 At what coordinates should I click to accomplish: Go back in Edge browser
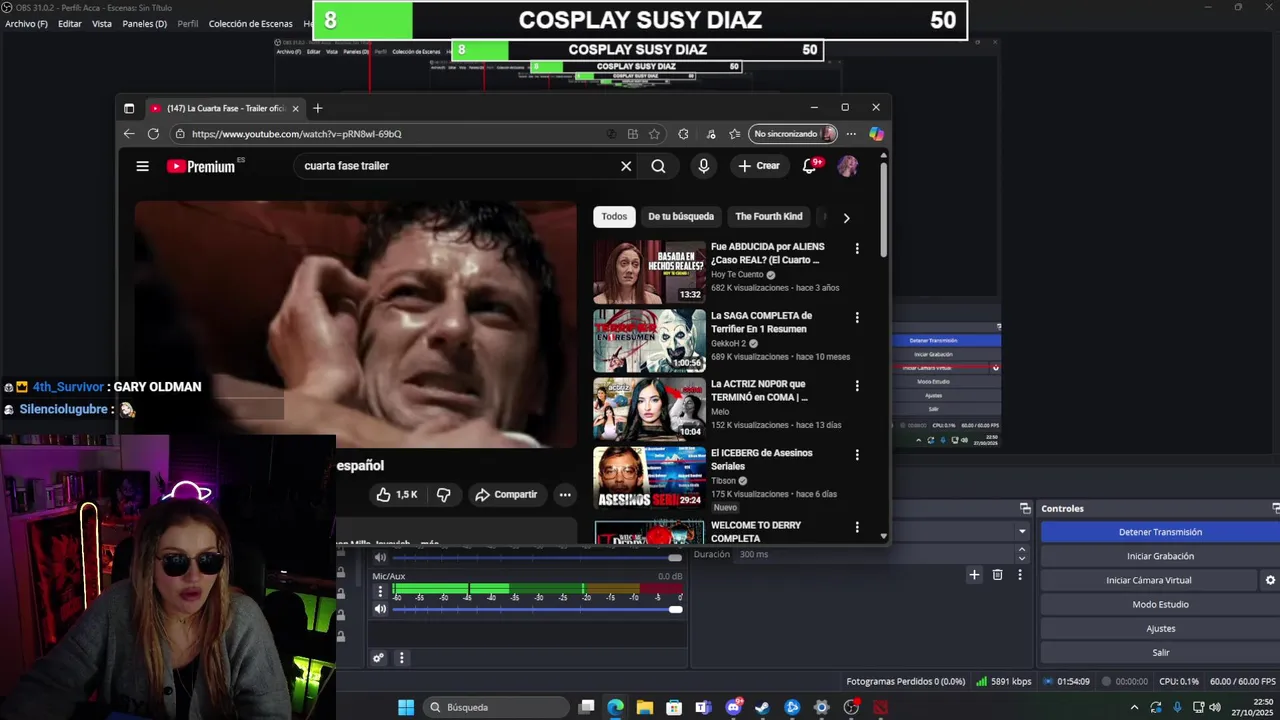(129, 134)
